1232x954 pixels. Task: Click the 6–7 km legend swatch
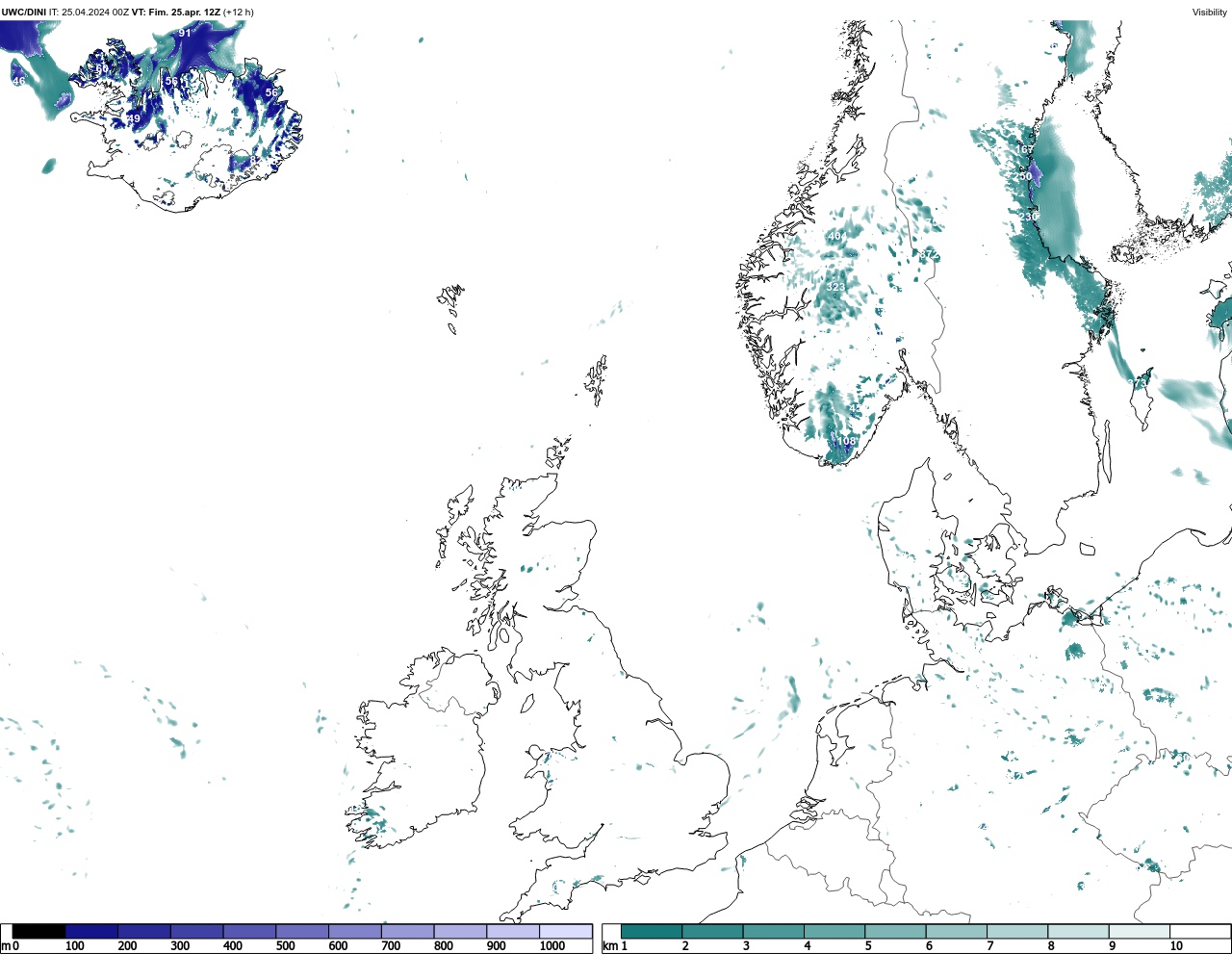[x=956, y=931]
